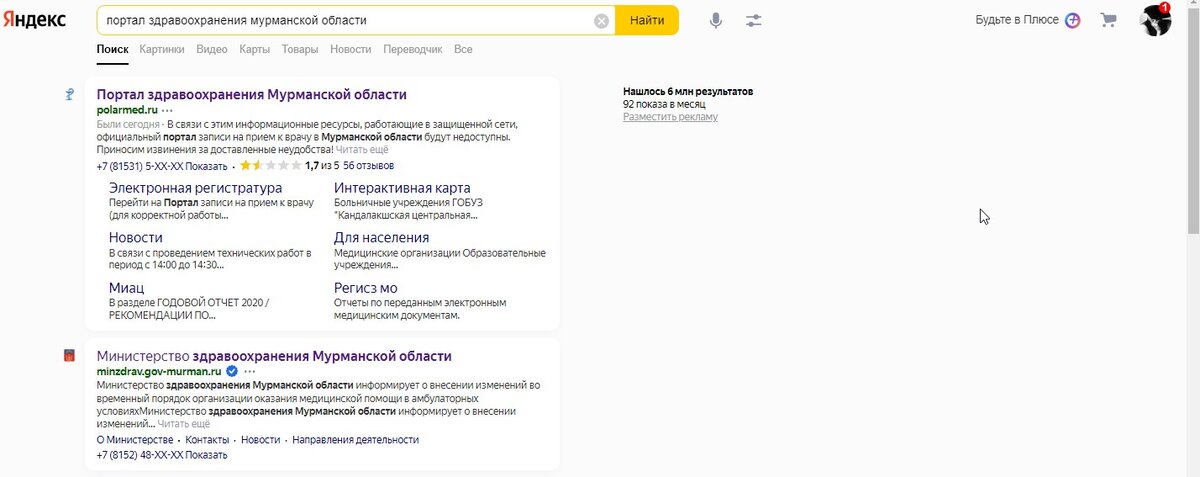Select the Поиск tab

(113, 49)
